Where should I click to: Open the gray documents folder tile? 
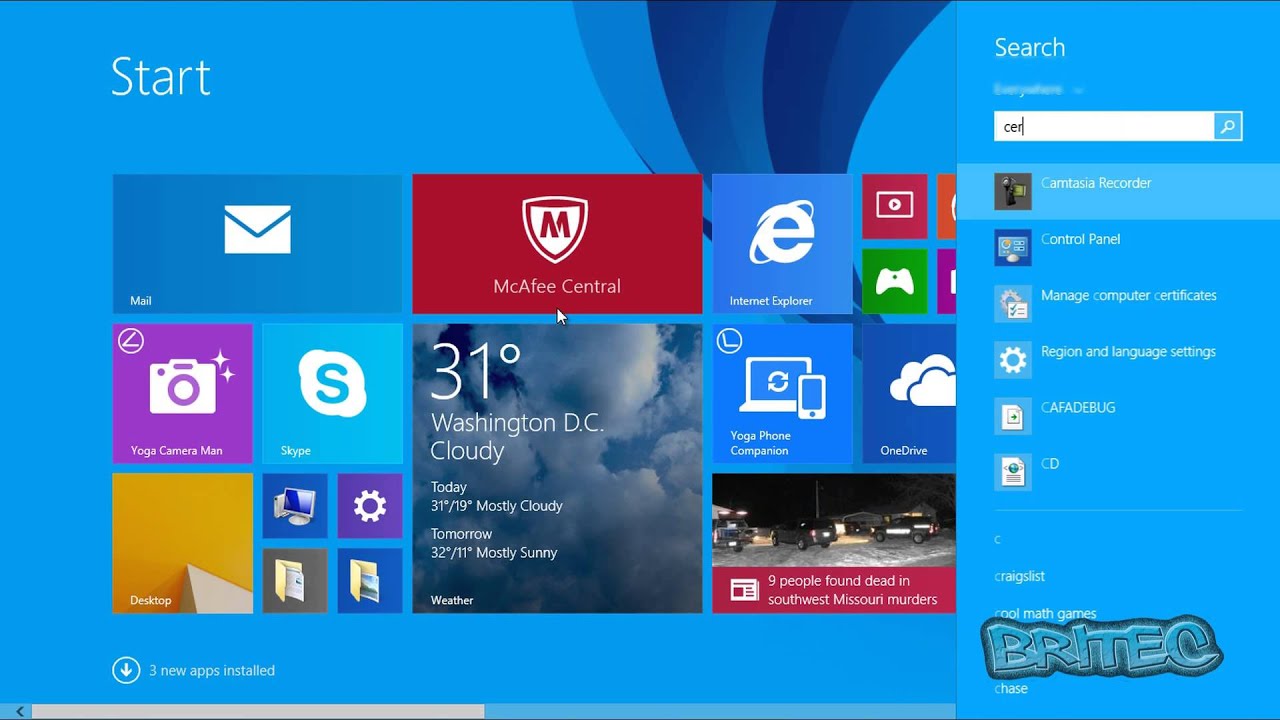tap(295, 581)
